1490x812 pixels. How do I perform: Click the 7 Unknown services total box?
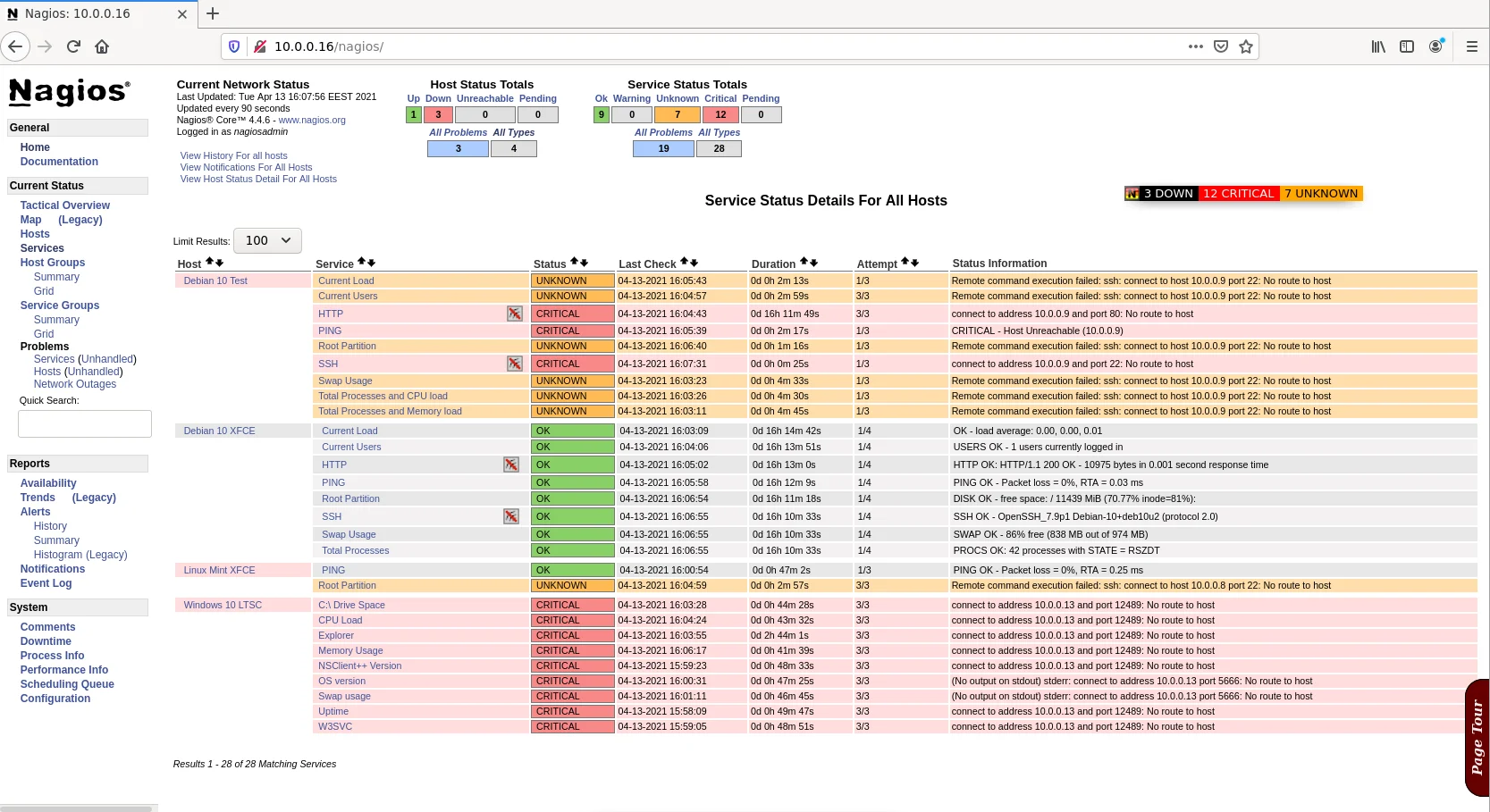[678, 114]
